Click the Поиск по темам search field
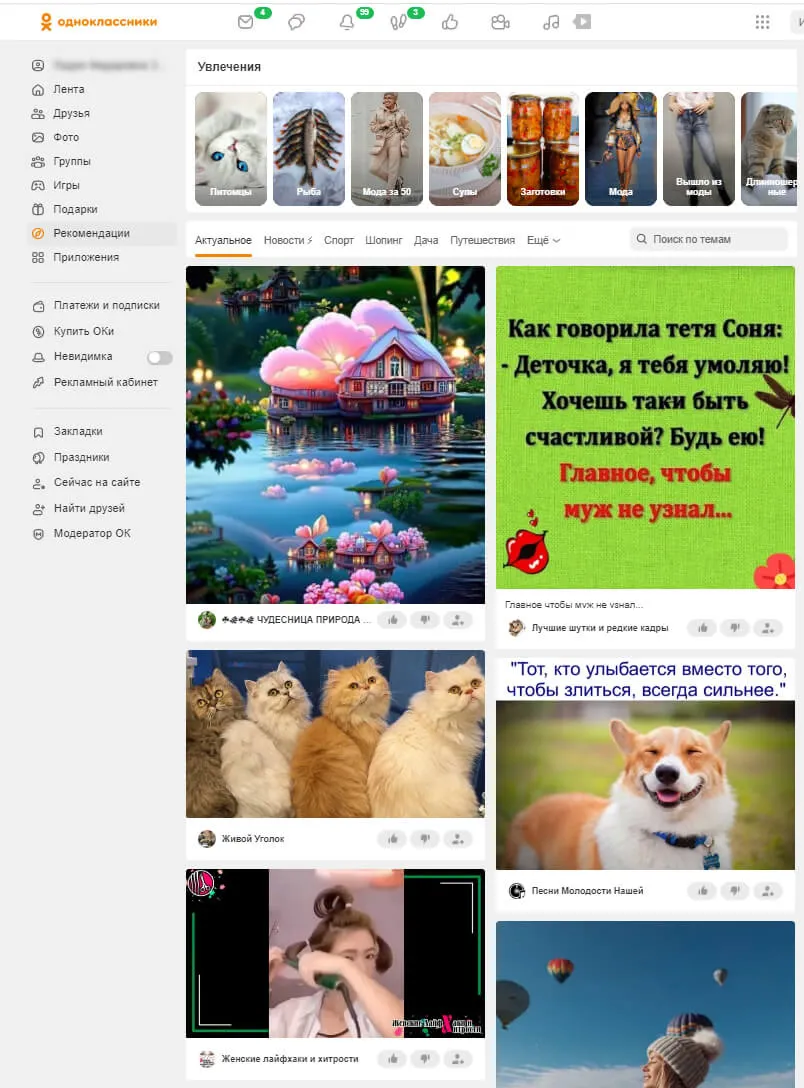The width and height of the screenshot is (804, 1088). [x=709, y=239]
